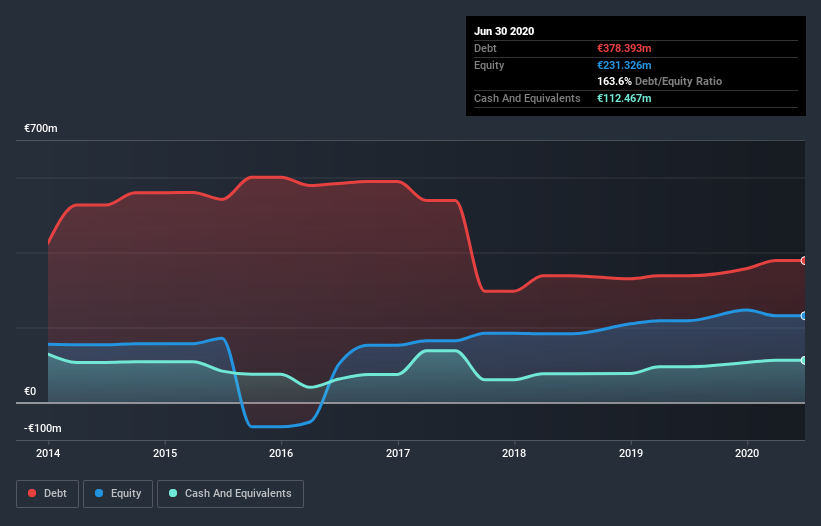Click the Debt row label in tooltip
The image size is (821, 526).
(x=485, y=48)
